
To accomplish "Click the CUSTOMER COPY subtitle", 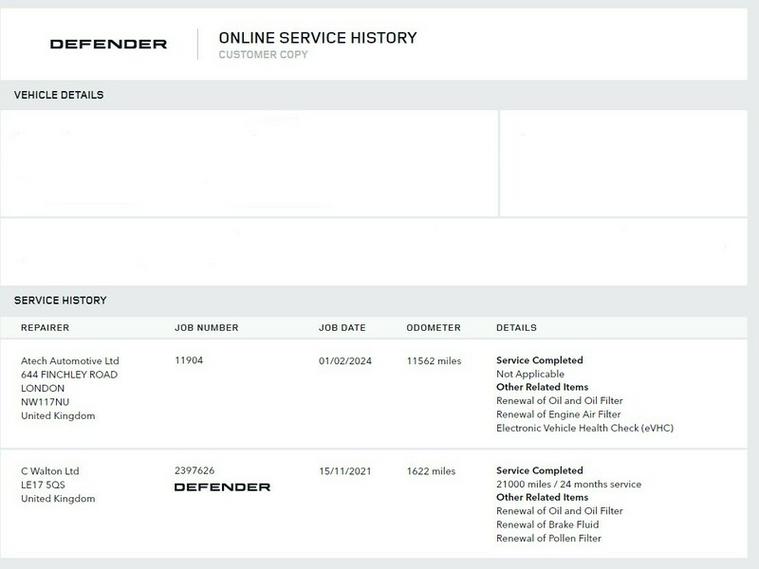I will [263, 55].
